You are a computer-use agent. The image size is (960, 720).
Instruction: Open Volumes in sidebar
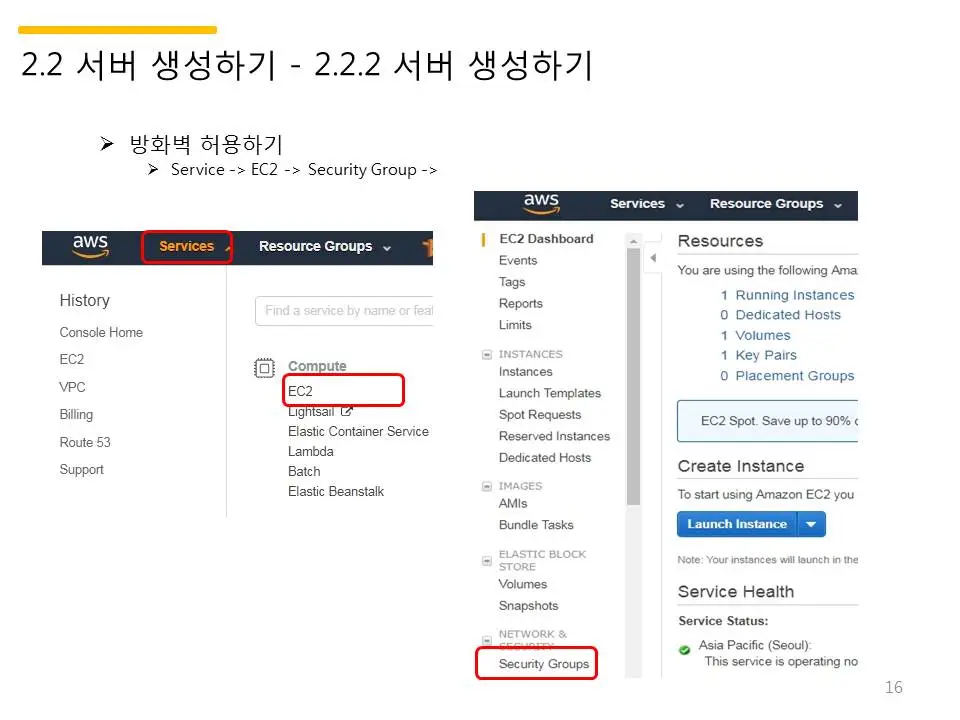pyautogui.click(x=523, y=584)
